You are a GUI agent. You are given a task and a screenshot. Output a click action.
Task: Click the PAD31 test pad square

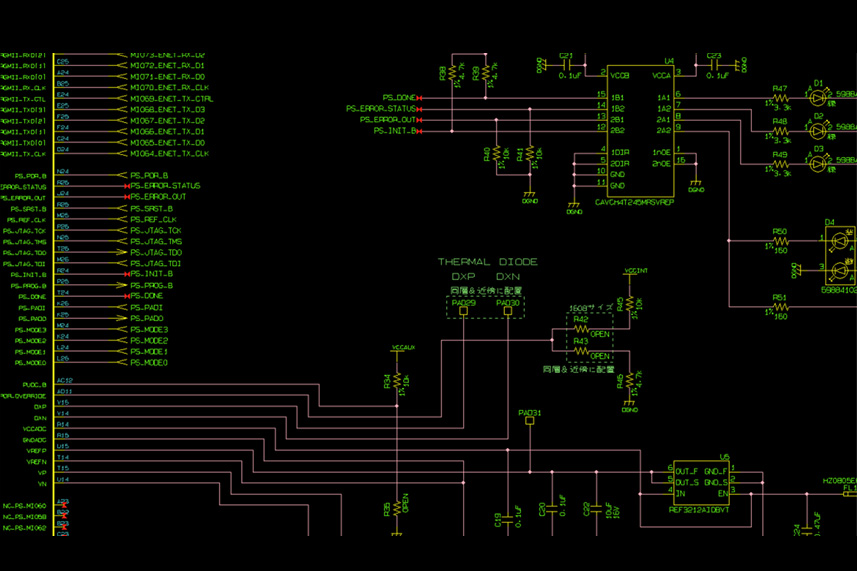[x=530, y=421]
